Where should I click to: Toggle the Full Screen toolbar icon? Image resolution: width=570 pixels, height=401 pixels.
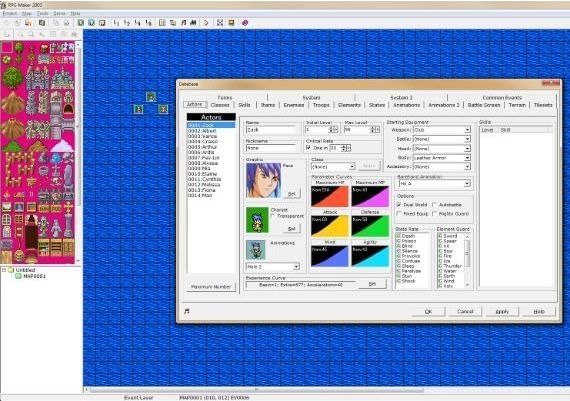click(220, 23)
